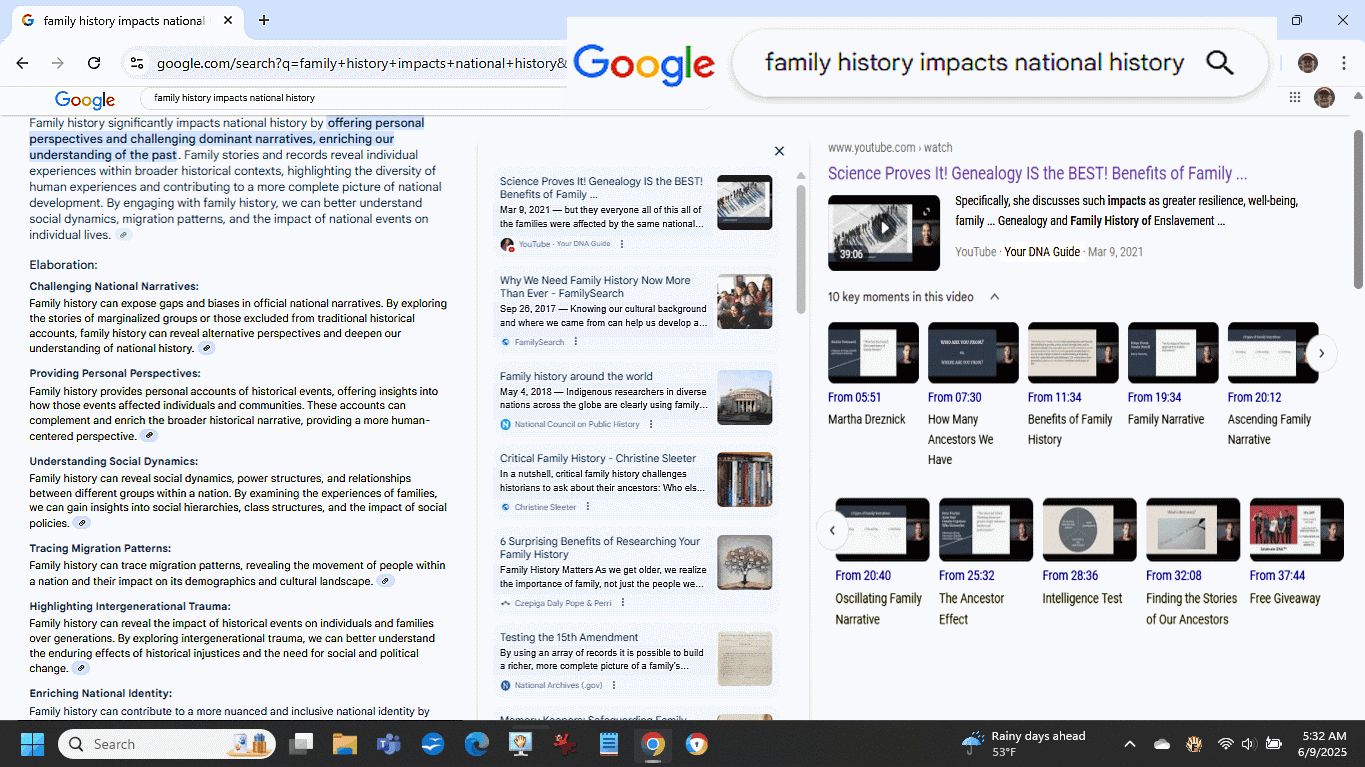
Task: Show next key moments with right arrow
Action: 1321,353
